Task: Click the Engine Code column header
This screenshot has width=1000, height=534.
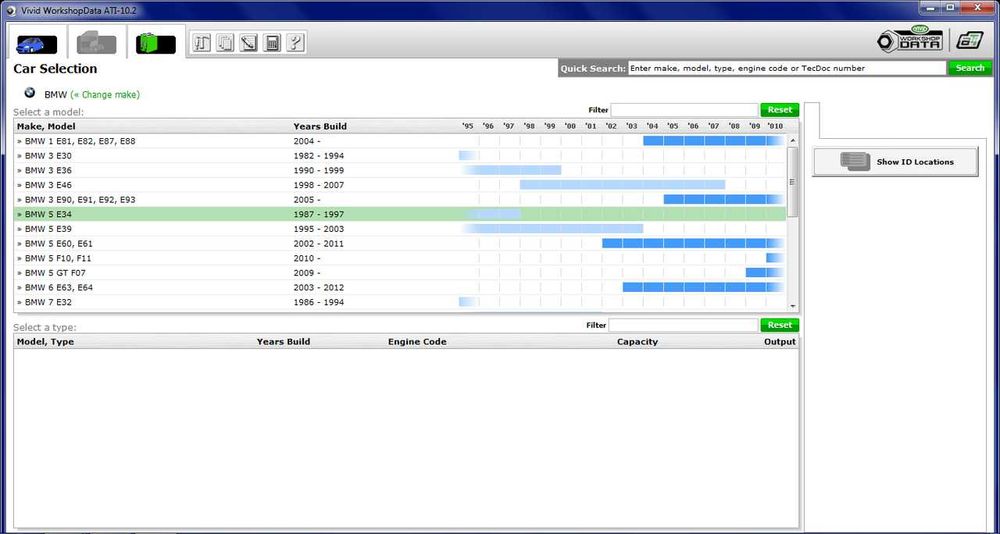Action: pos(417,342)
